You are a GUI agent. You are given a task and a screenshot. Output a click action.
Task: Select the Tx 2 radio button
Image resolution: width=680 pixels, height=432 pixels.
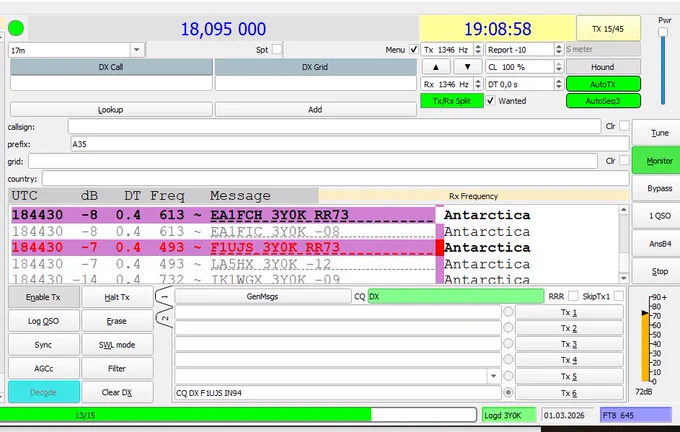click(x=508, y=328)
